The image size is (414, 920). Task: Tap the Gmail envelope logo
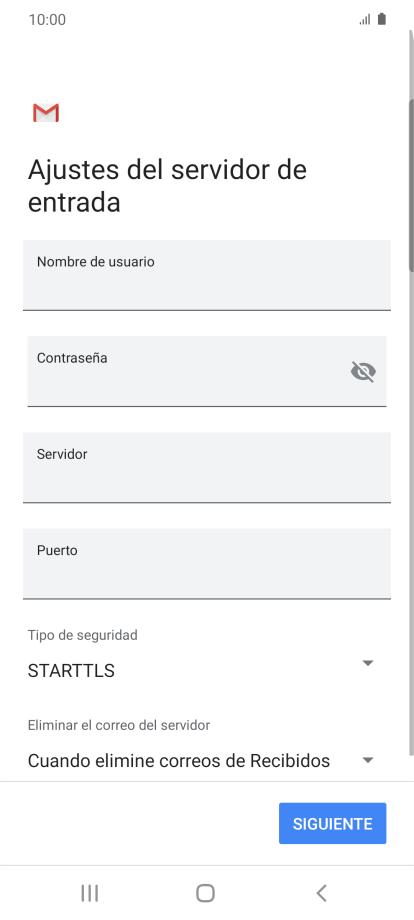point(46,113)
